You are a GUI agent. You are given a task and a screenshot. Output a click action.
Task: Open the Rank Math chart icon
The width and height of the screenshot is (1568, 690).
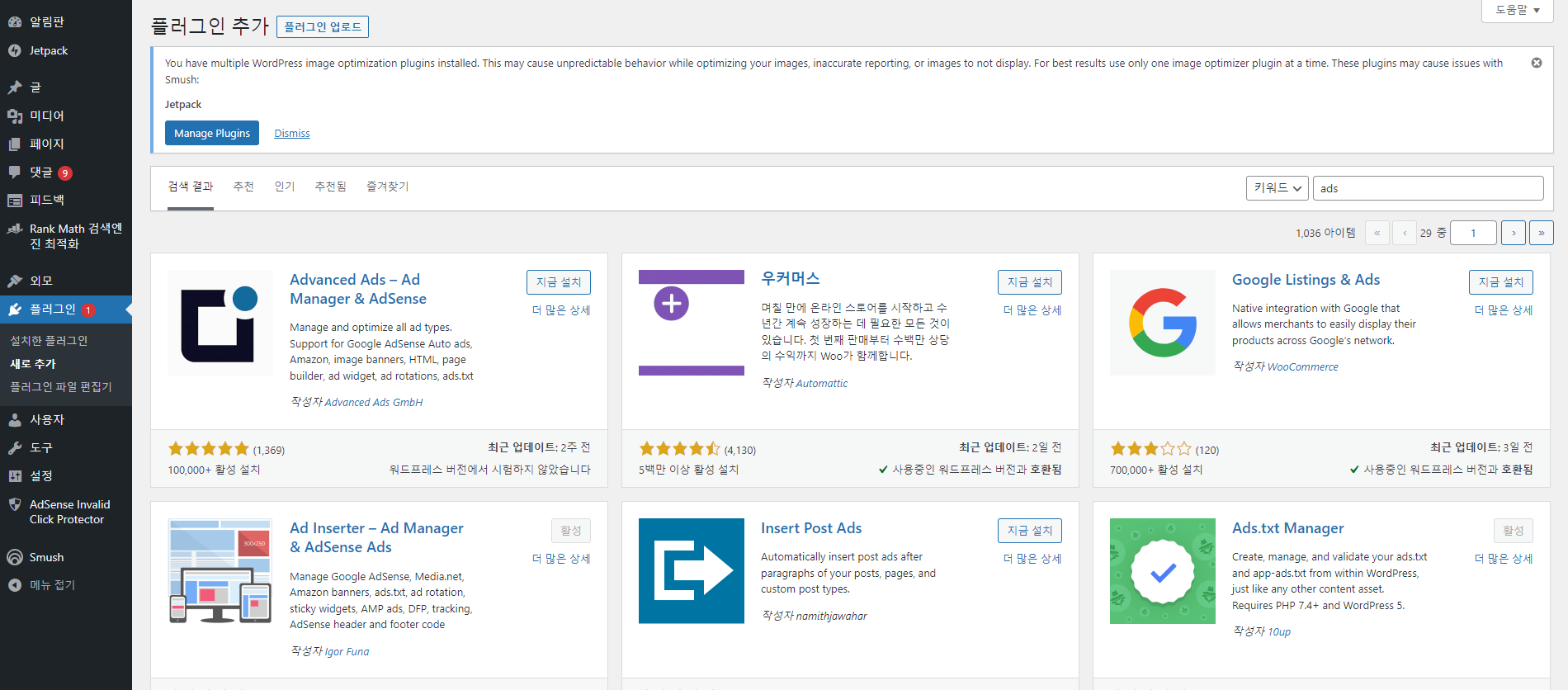15,229
